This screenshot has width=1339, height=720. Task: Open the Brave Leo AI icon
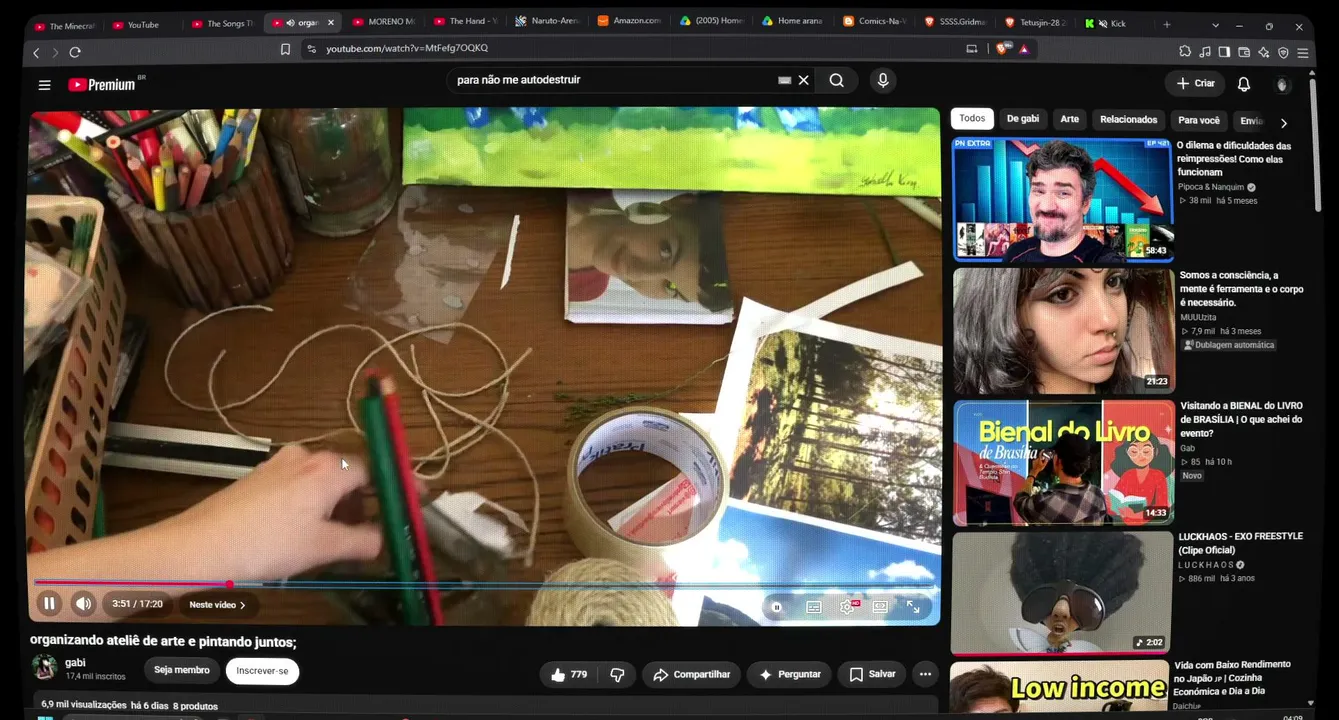(1264, 52)
